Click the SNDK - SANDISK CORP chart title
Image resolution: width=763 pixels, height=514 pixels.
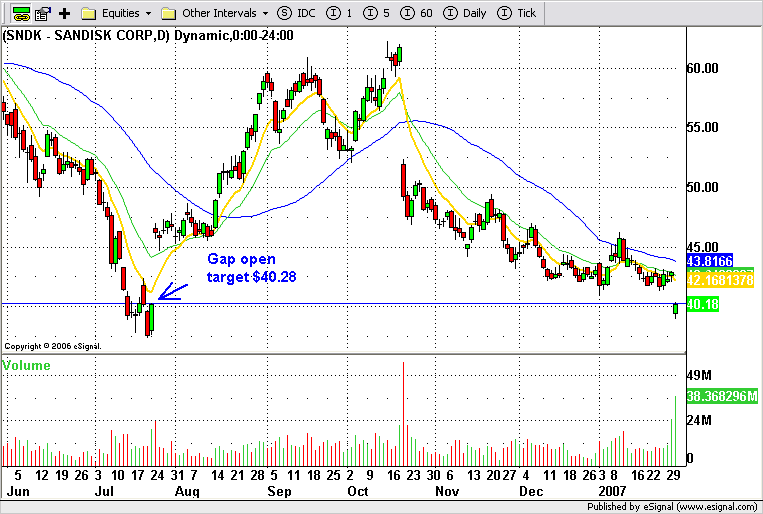148,36
